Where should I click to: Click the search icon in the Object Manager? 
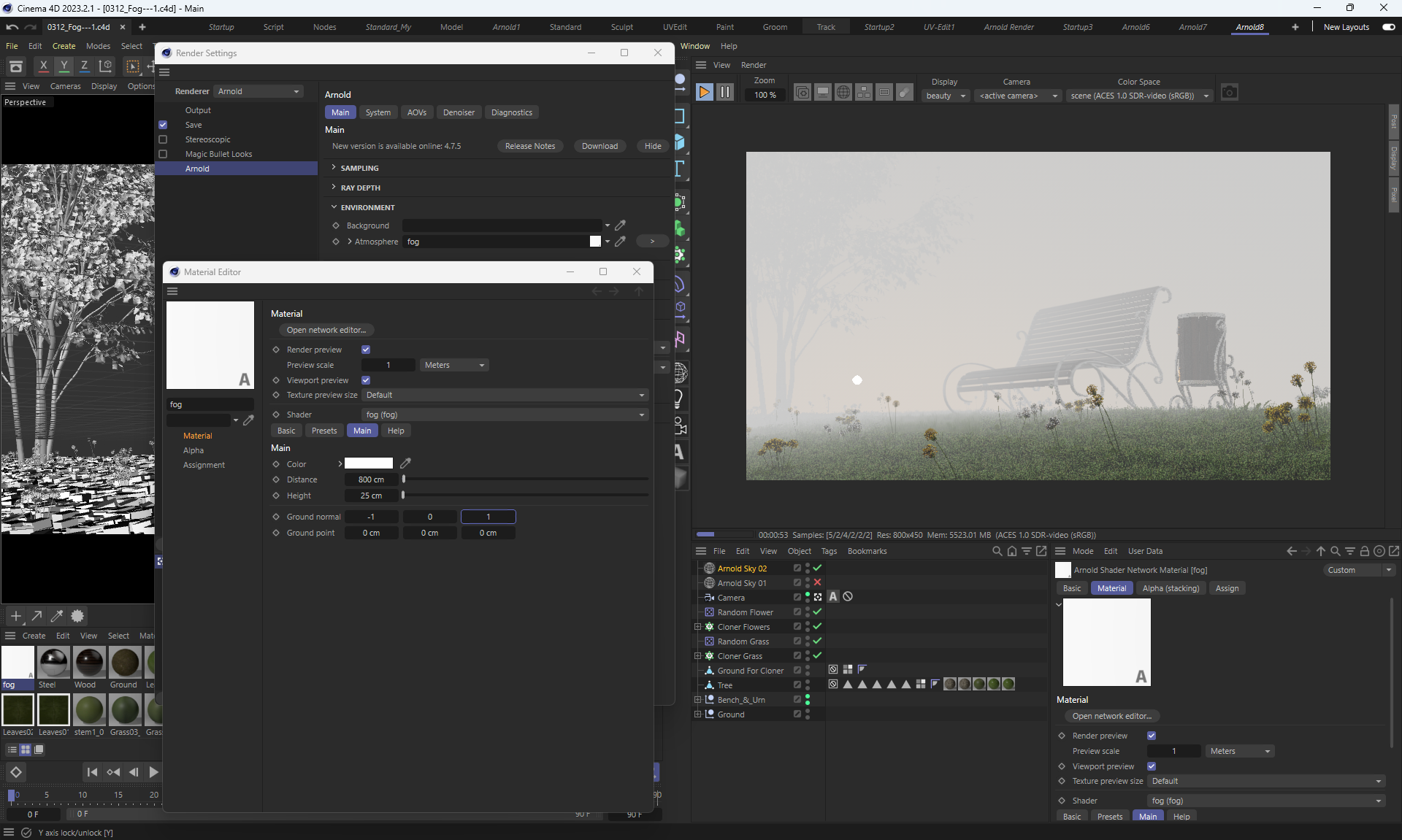[x=997, y=552]
